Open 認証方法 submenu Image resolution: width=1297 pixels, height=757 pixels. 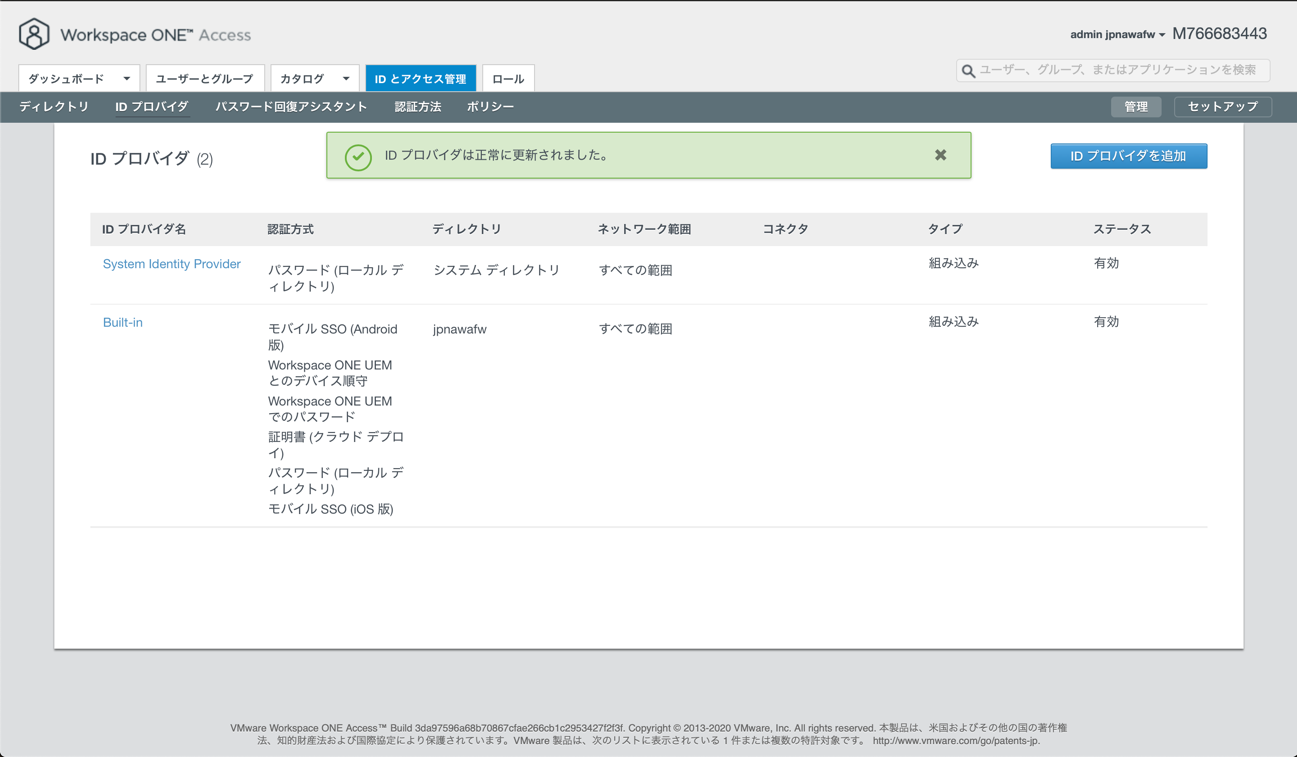418,106
